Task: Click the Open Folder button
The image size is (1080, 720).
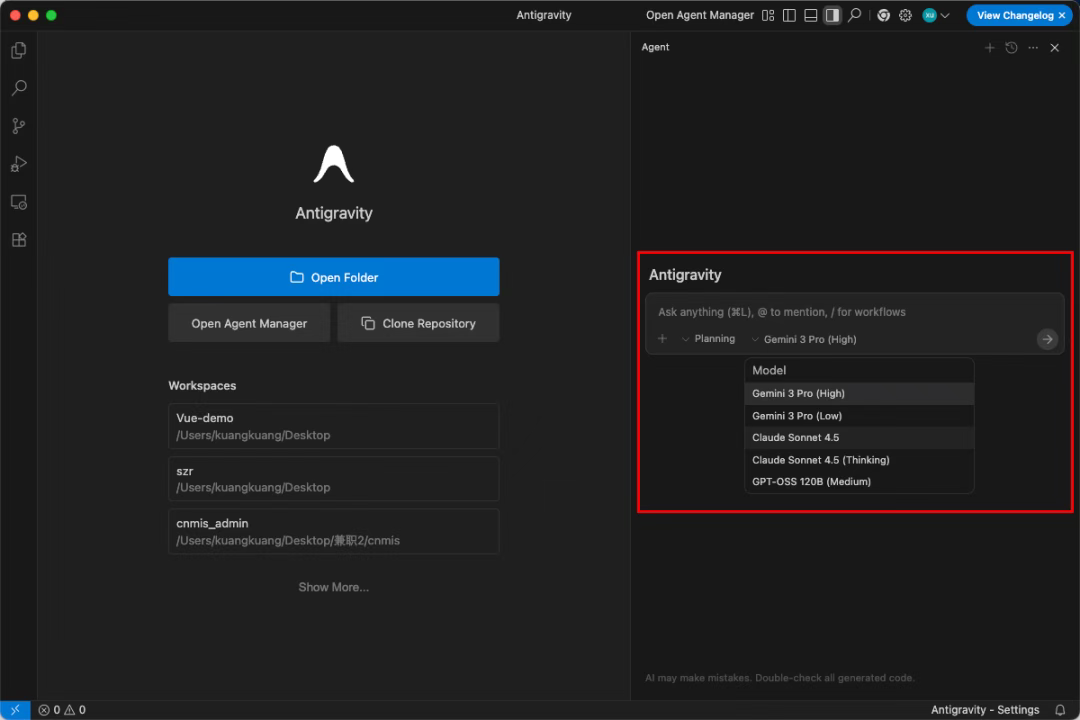Action: (333, 277)
